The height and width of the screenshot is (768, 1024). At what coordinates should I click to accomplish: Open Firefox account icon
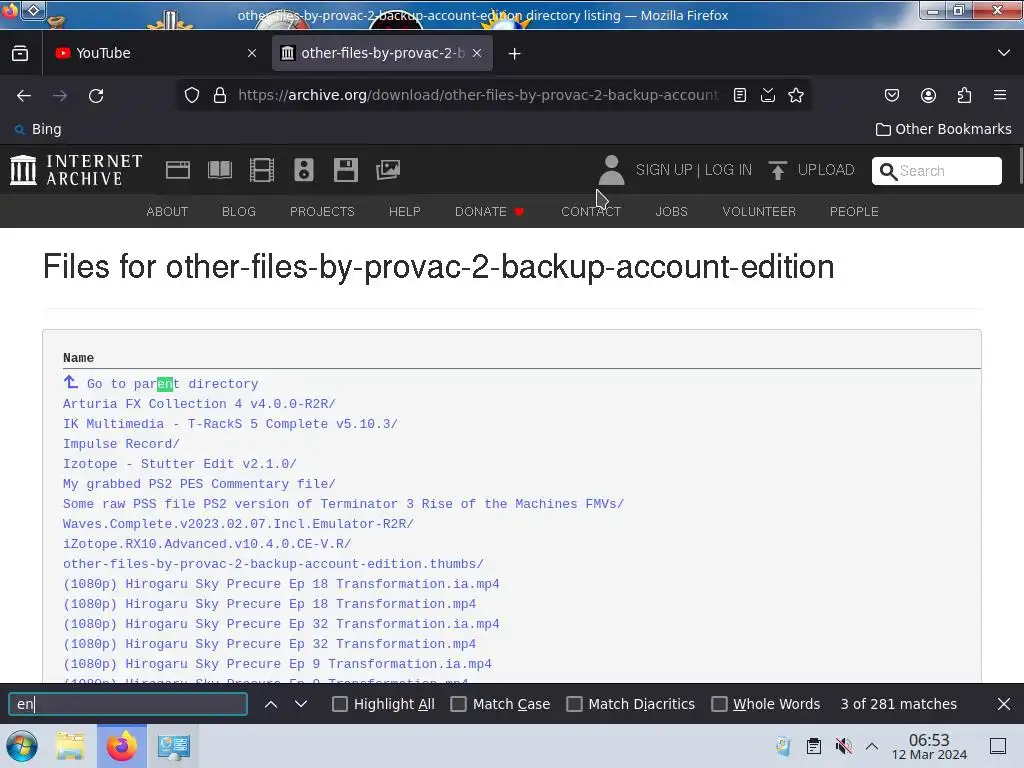(929, 95)
